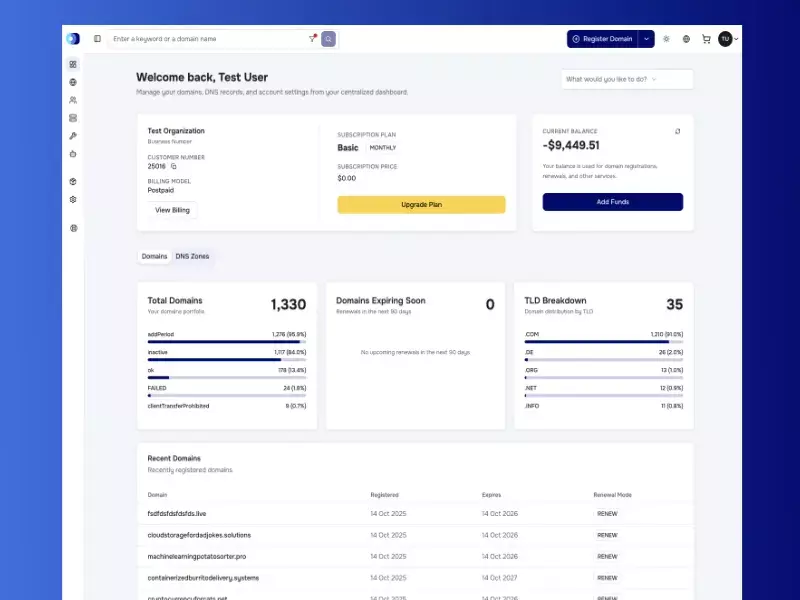
Task: Open the wrench tools icon in sidebar
Action: point(73,136)
